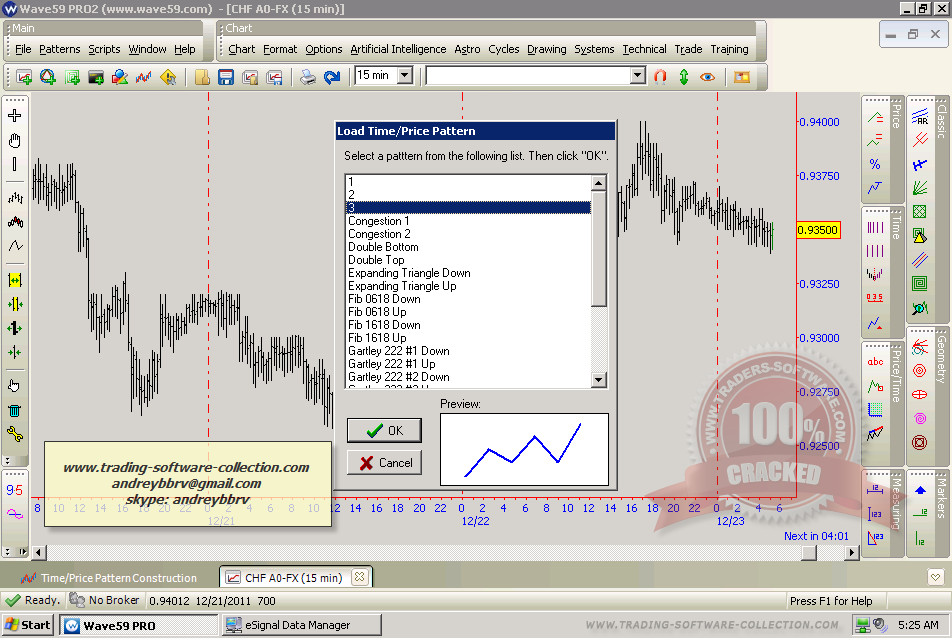
Task: Click the blue floppy disk save icon
Action: pos(226,76)
